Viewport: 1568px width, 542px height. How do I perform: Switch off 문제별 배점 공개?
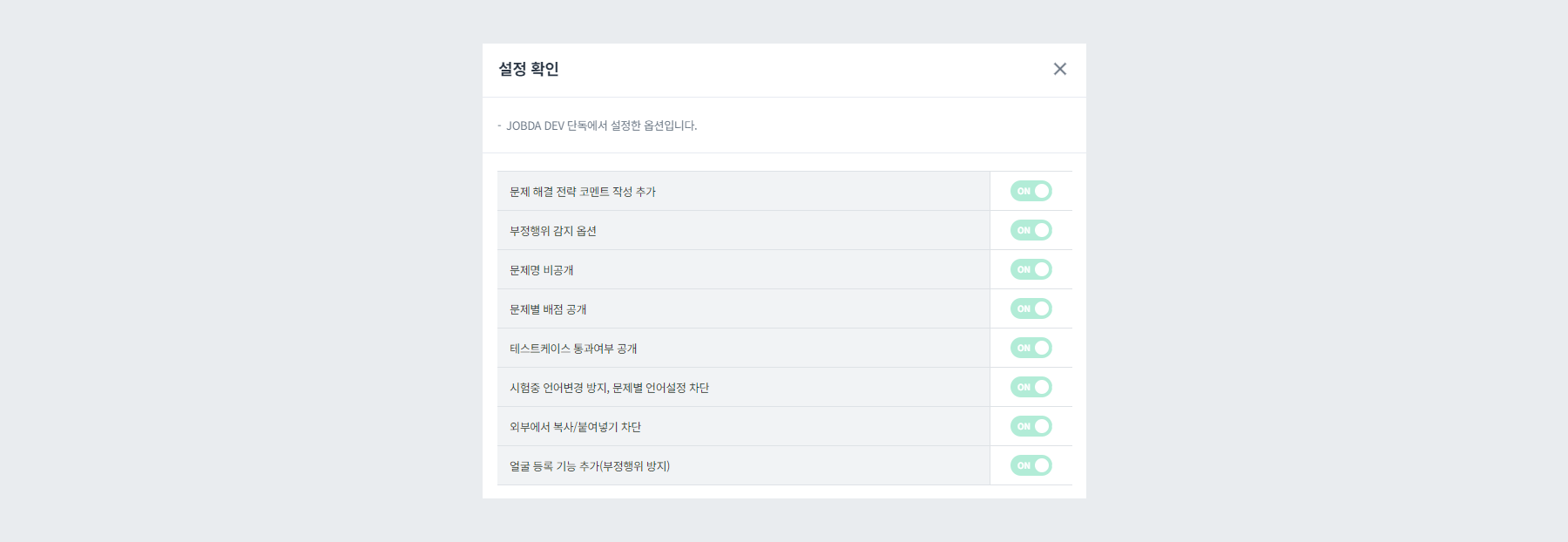click(1031, 308)
